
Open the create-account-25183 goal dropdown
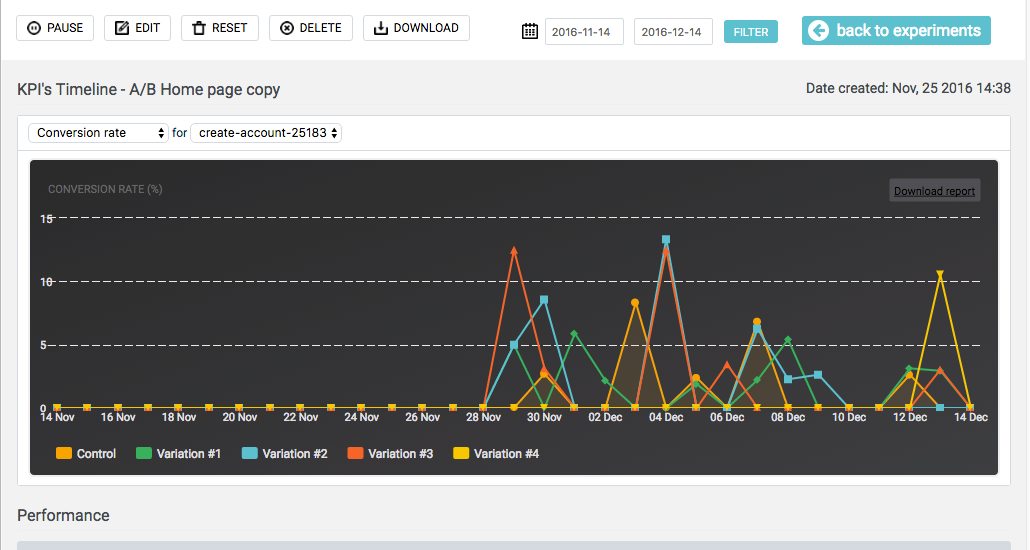(266, 133)
